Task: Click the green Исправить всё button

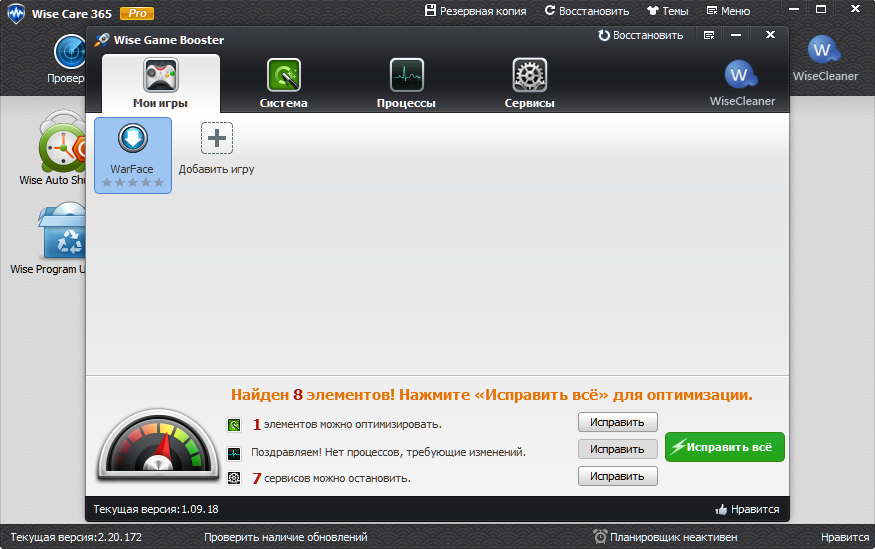Action: click(x=724, y=447)
